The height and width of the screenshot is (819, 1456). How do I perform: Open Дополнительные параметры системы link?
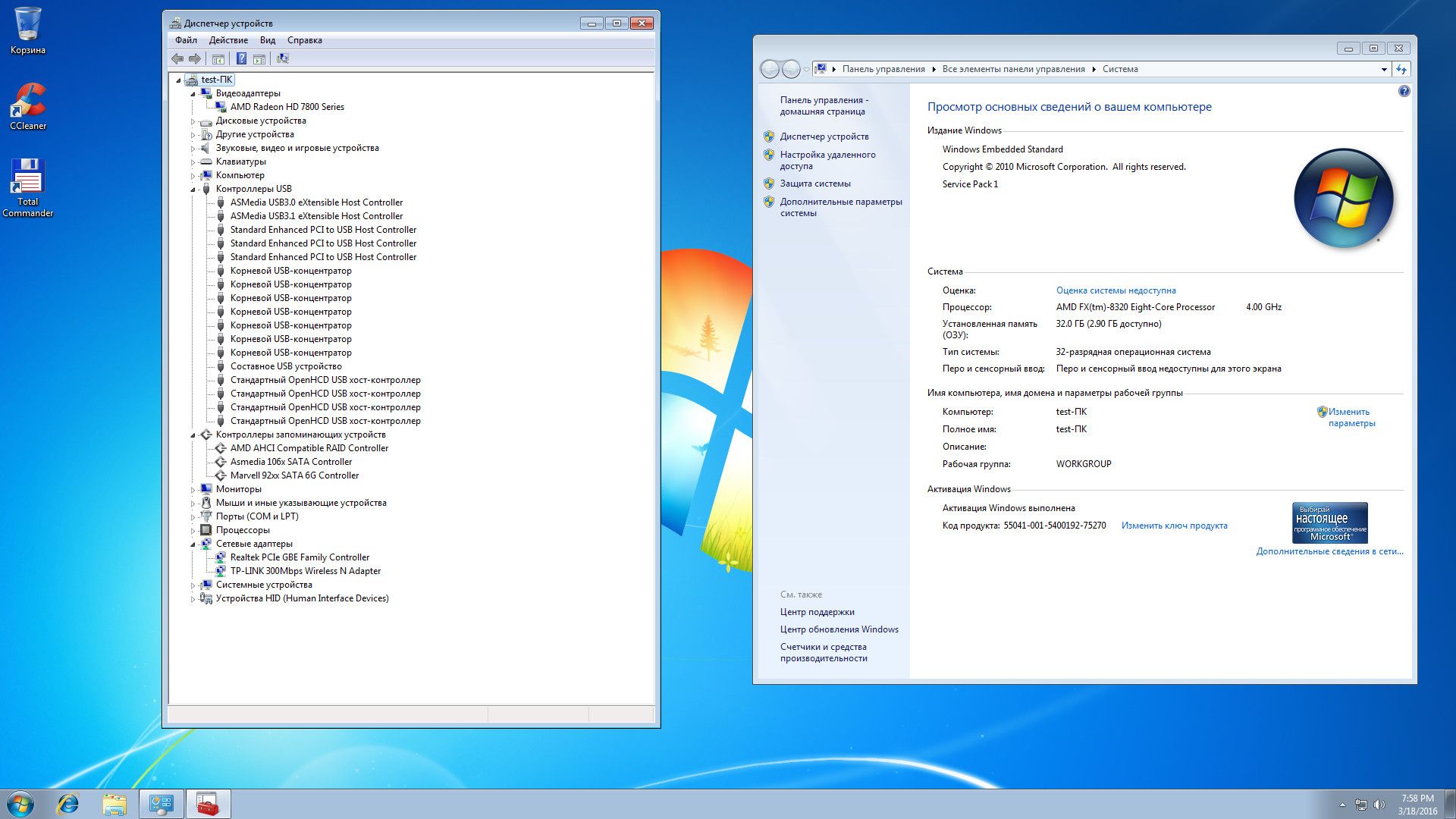[x=841, y=207]
